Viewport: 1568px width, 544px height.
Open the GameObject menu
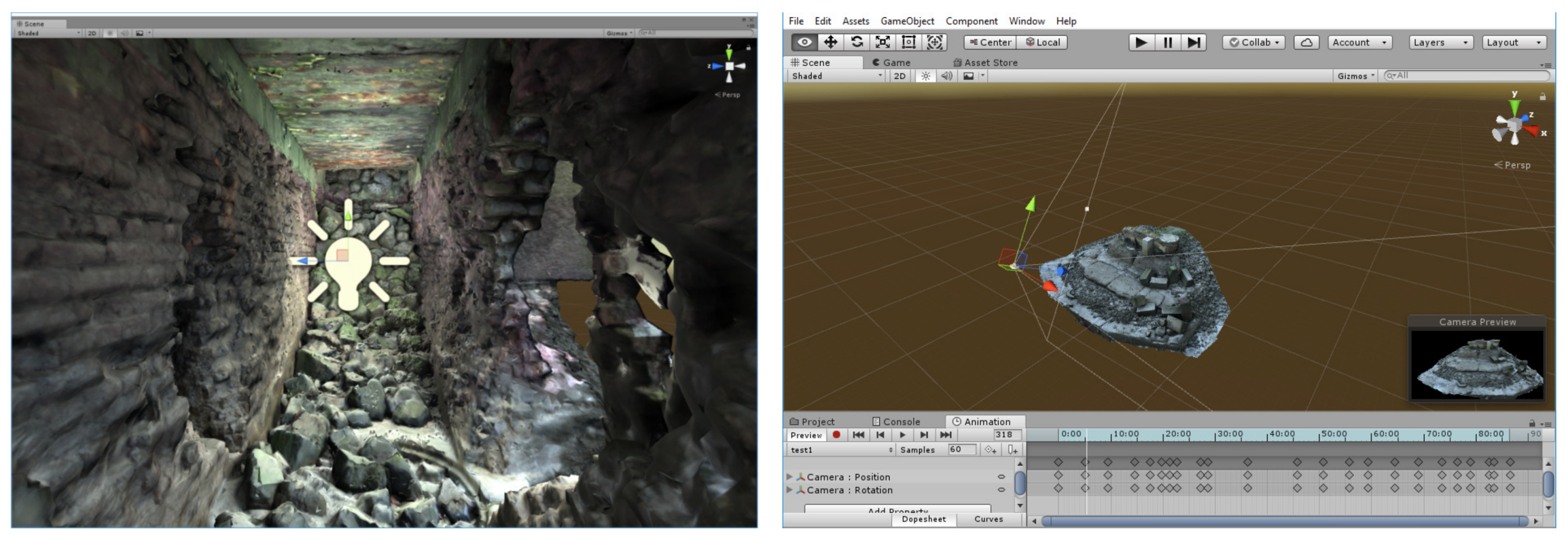pyautogui.click(x=907, y=21)
